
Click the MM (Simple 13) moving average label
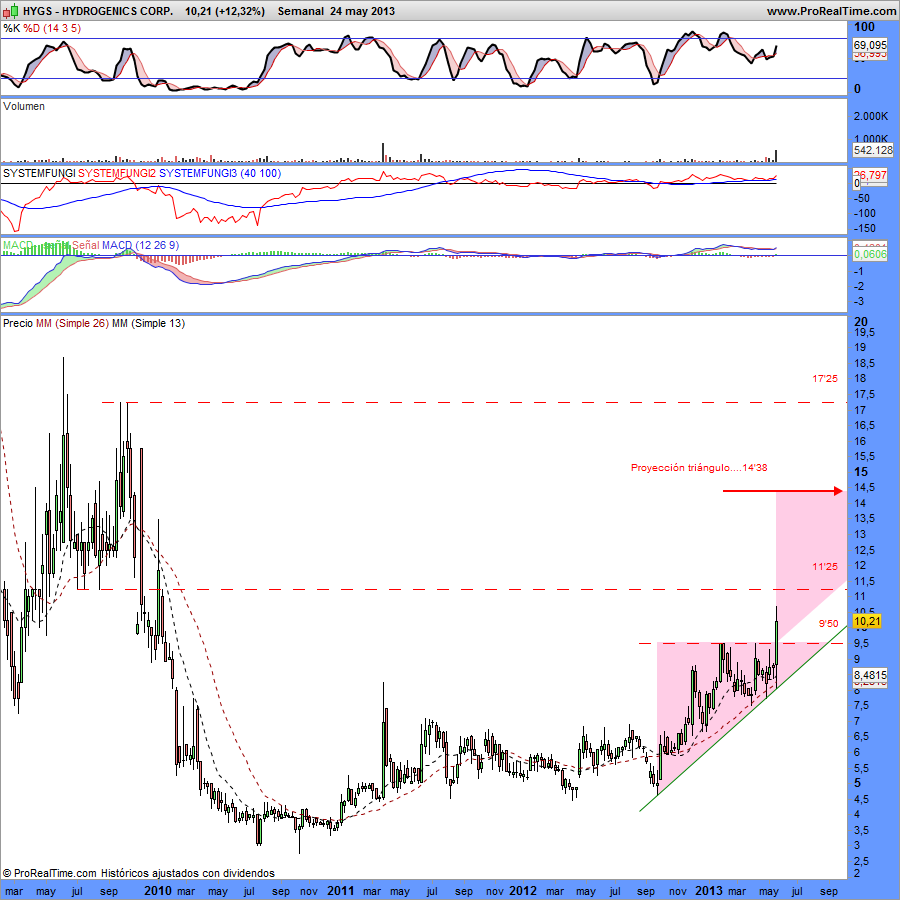(x=148, y=323)
